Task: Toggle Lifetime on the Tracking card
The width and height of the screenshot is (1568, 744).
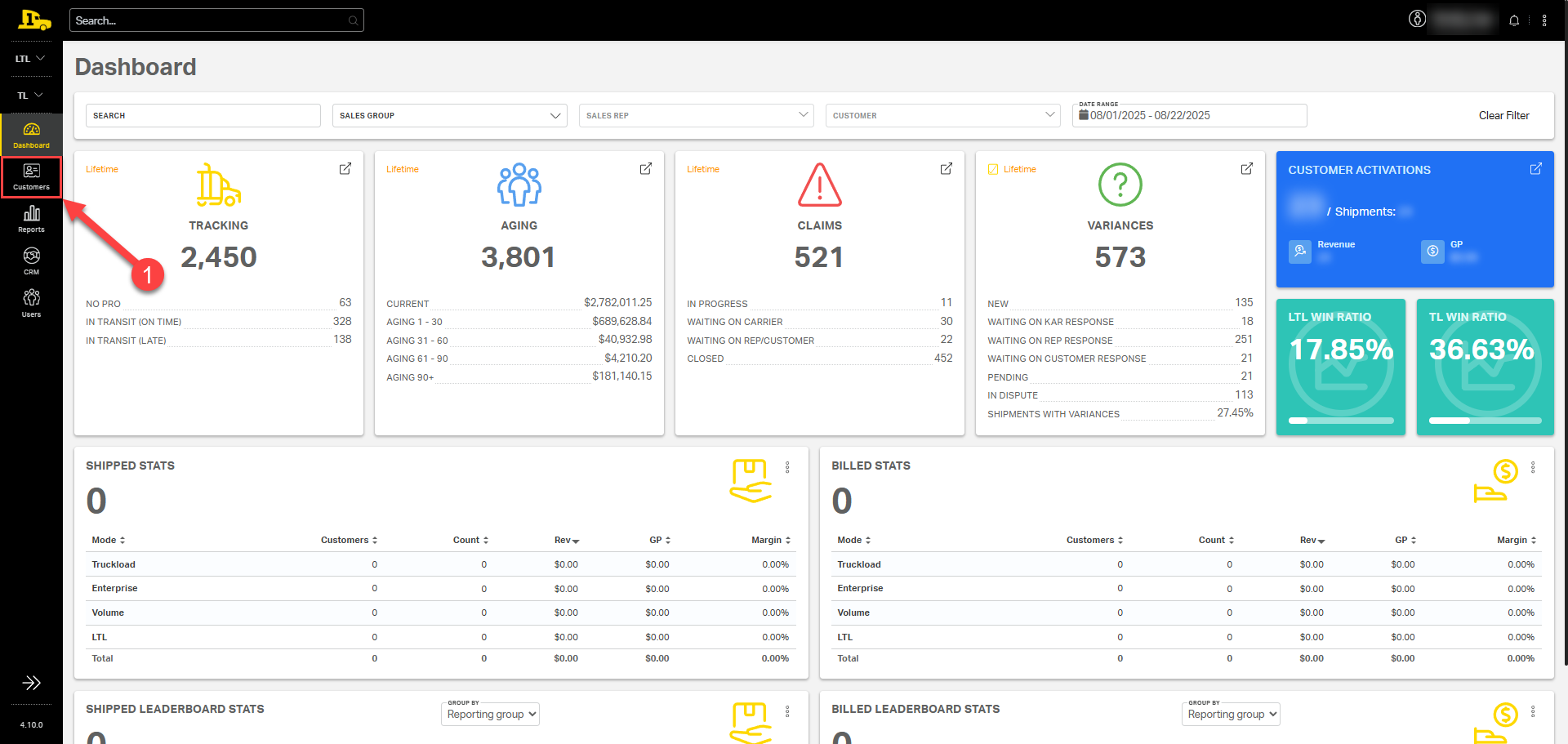Action: pos(102,169)
